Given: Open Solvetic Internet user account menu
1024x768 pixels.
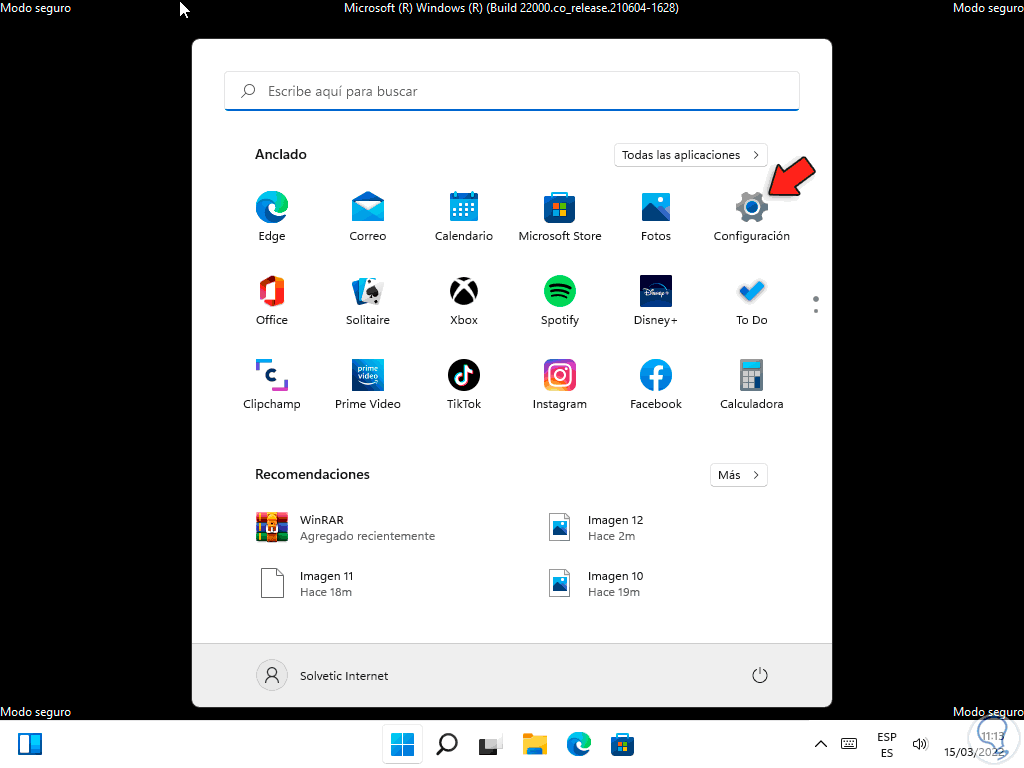Looking at the screenshot, I should point(323,675).
